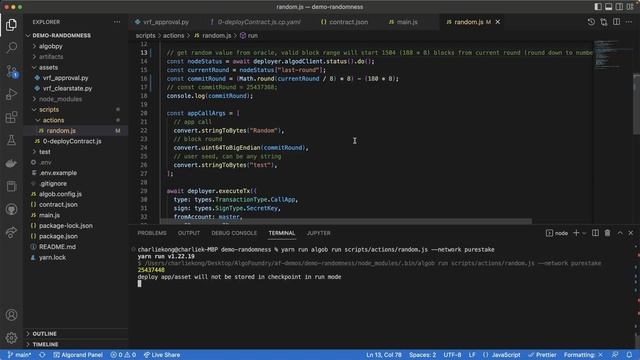Open vrf_clearstate.py in the explorer
Viewport: 640px width, 360px height.
click(67, 88)
